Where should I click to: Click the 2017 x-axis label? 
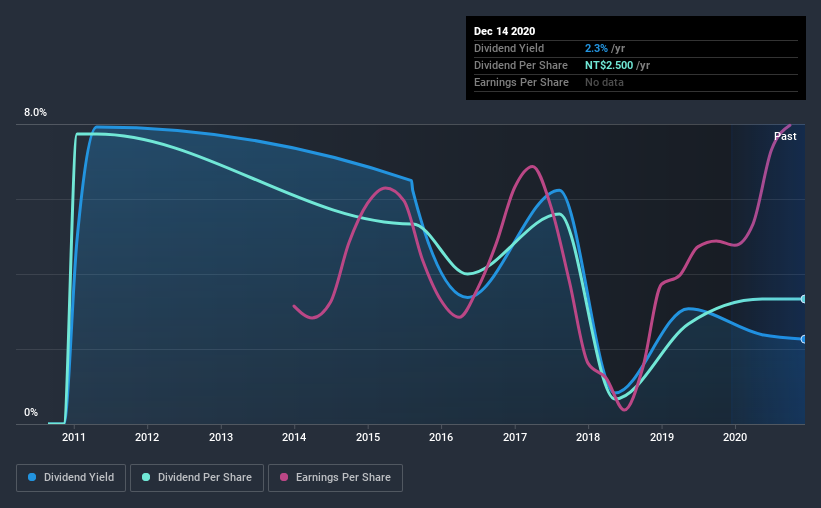(515, 437)
